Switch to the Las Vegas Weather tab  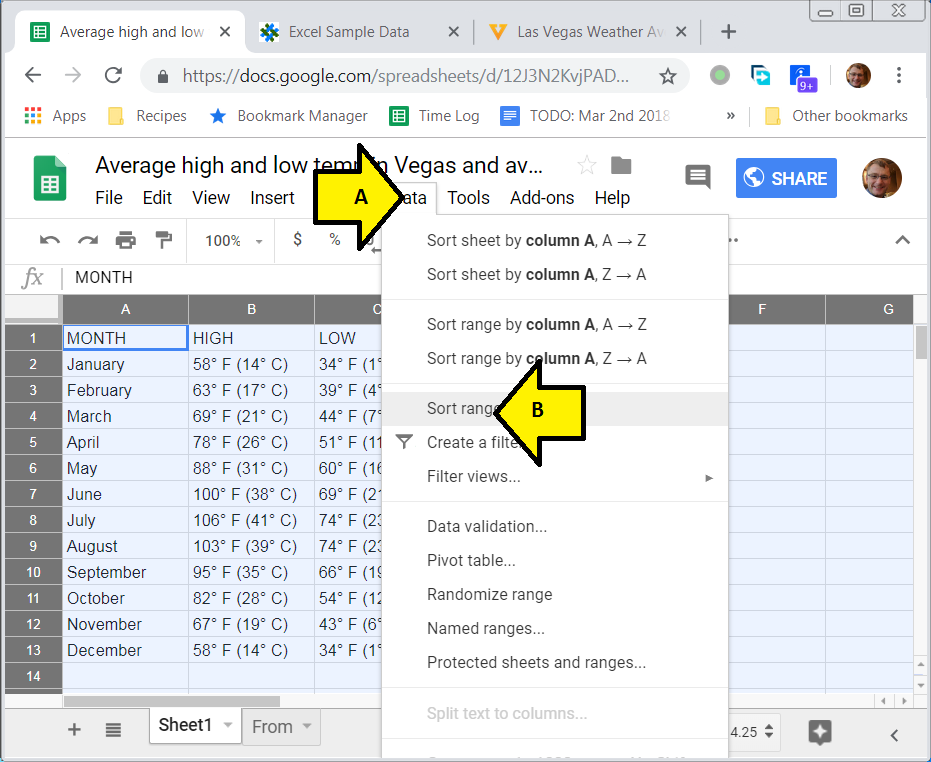tap(590, 32)
